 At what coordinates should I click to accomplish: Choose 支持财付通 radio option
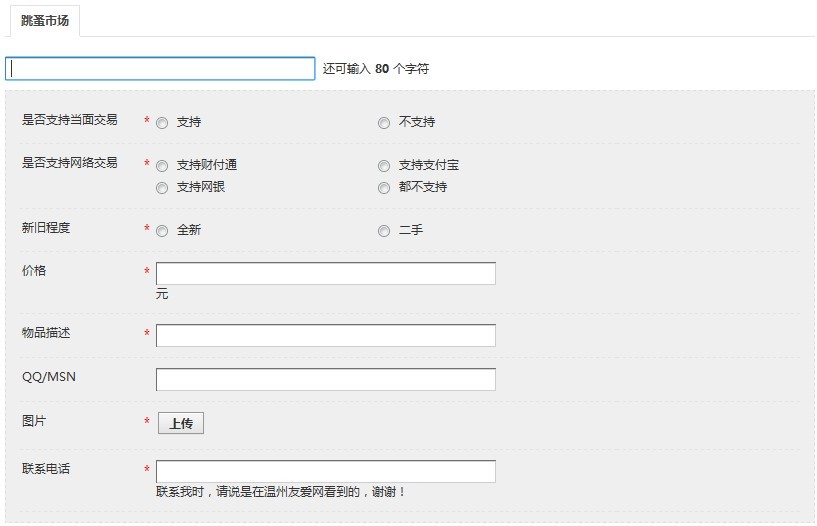(x=162, y=166)
